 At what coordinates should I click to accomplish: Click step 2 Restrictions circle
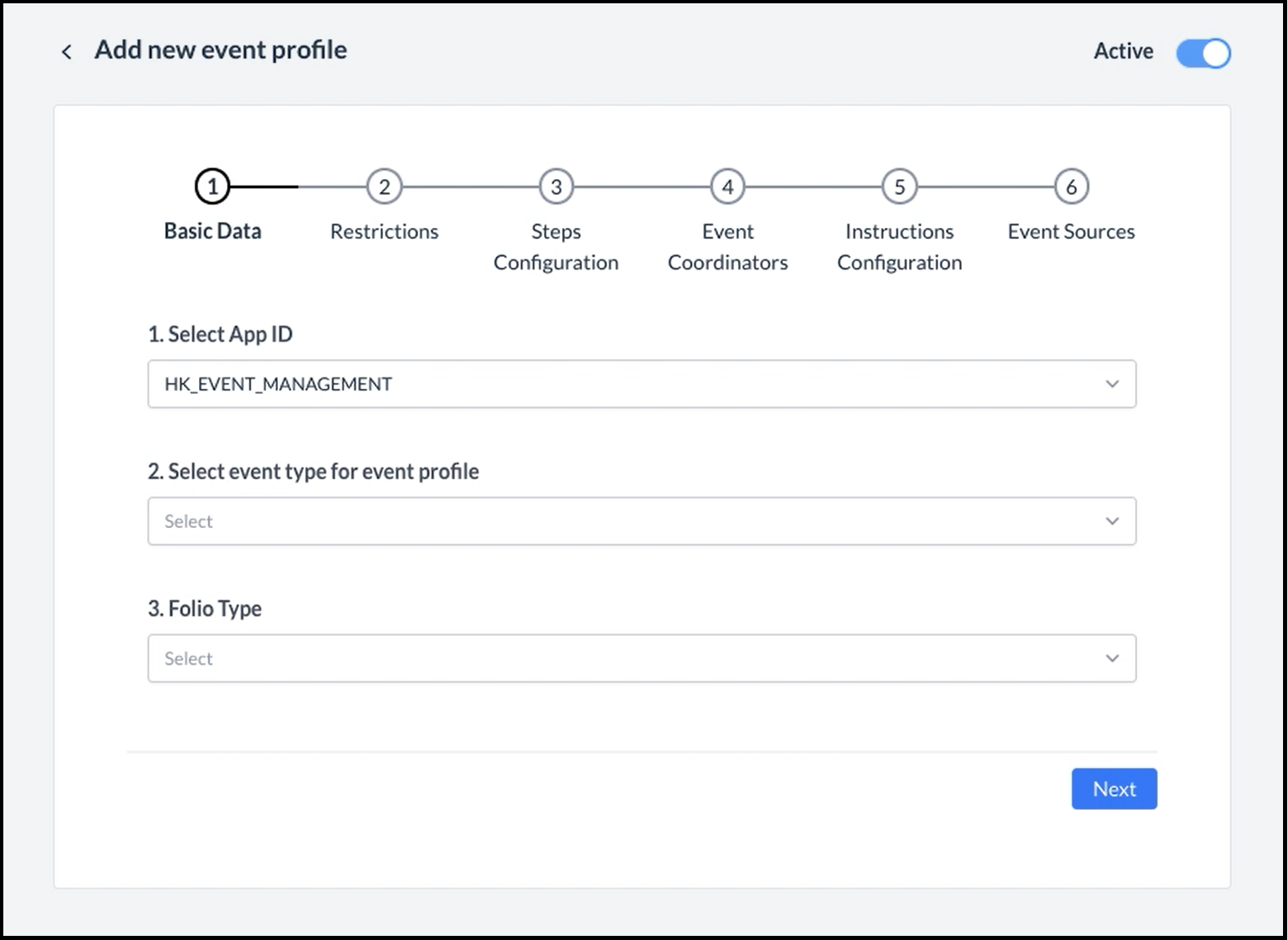click(x=384, y=187)
